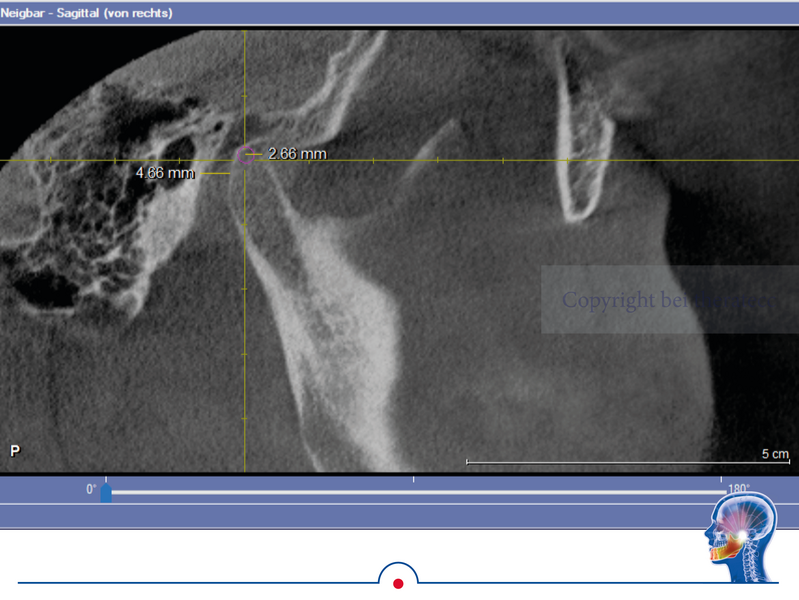Screen dimensions: 799x600
Task: Click the yellow crosshair intersection point
Action: point(245,160)
